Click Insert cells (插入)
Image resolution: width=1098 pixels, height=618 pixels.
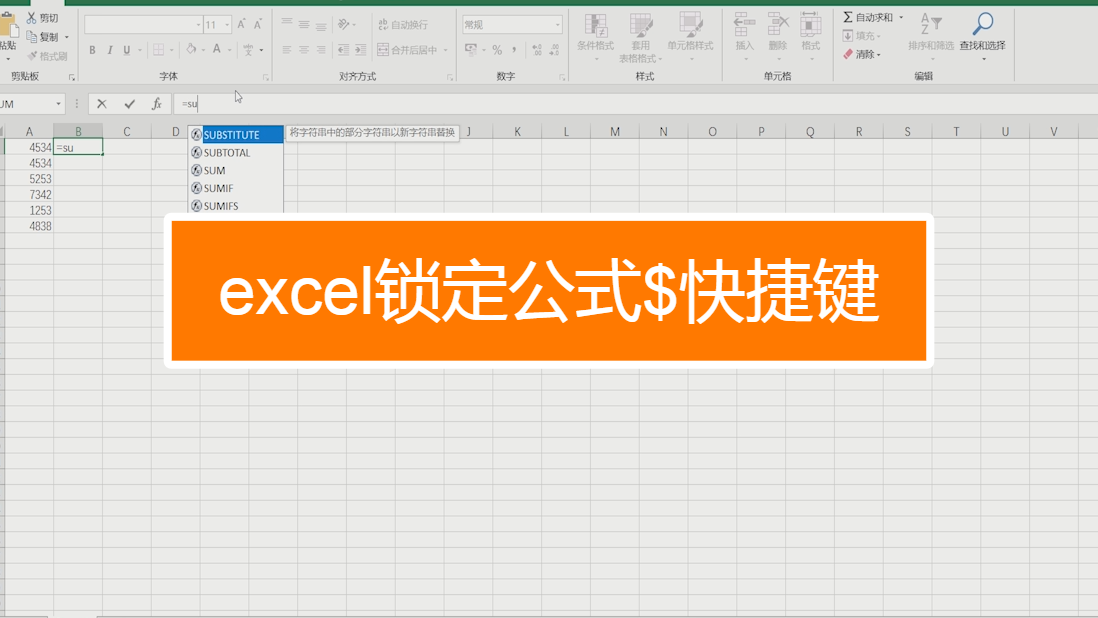(744, 35)
